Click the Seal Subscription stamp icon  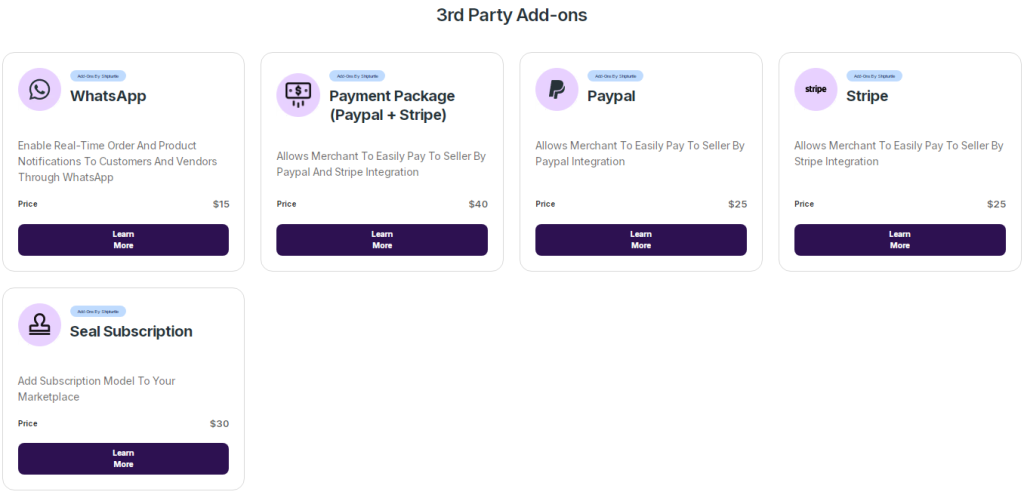(x=39, y=325)
